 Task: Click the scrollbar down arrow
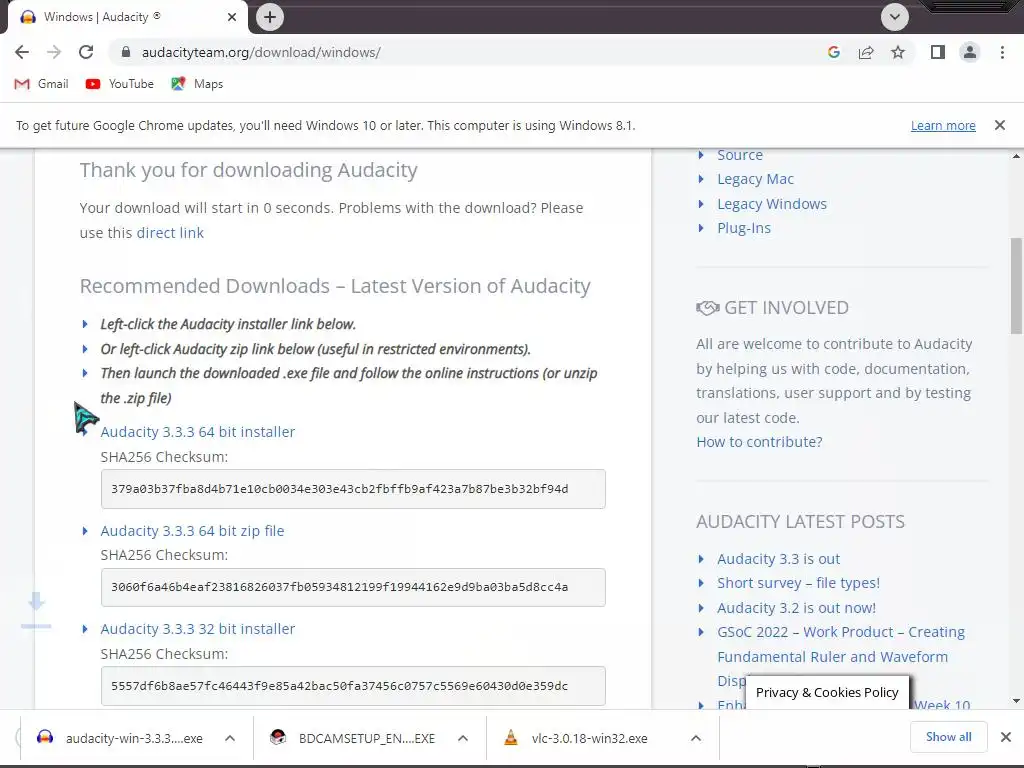(1016, 701)
